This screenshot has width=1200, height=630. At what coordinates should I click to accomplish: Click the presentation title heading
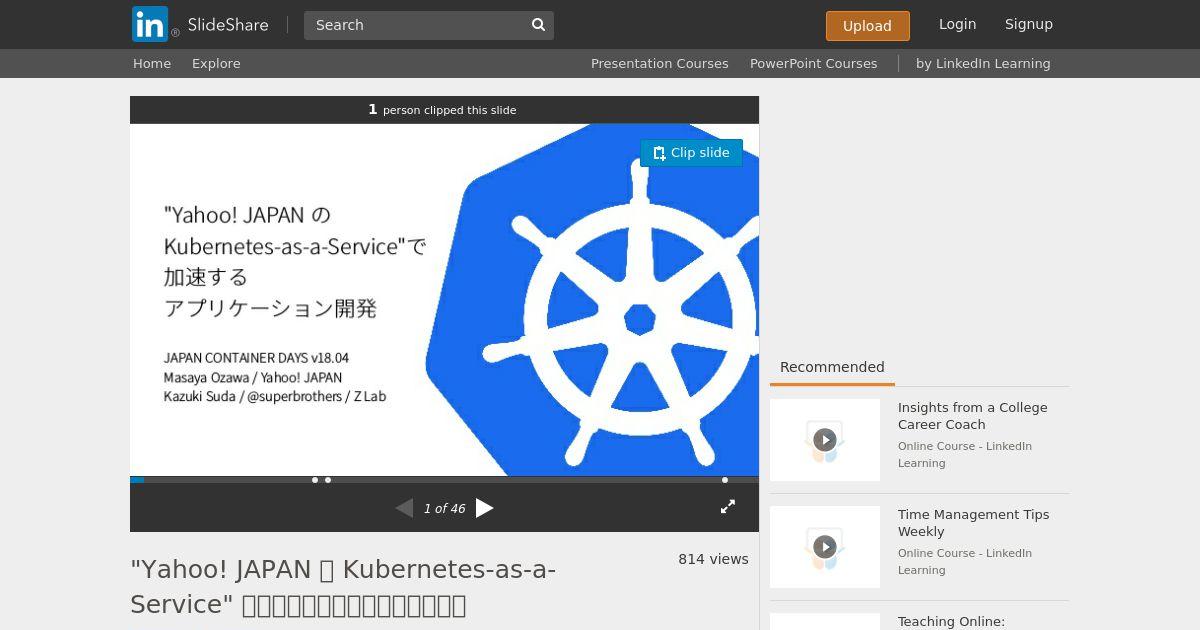click(x=343, y=587)
